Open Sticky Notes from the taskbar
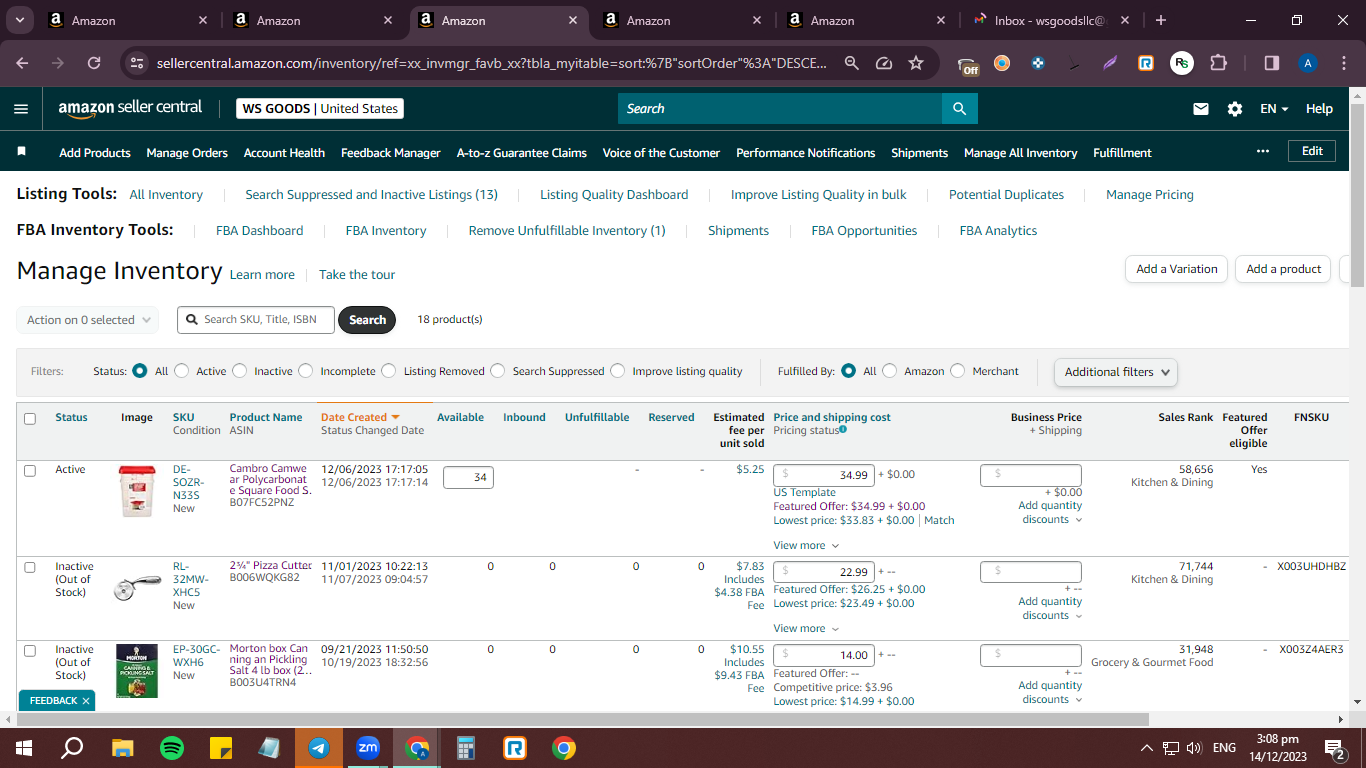 (221, 748)
